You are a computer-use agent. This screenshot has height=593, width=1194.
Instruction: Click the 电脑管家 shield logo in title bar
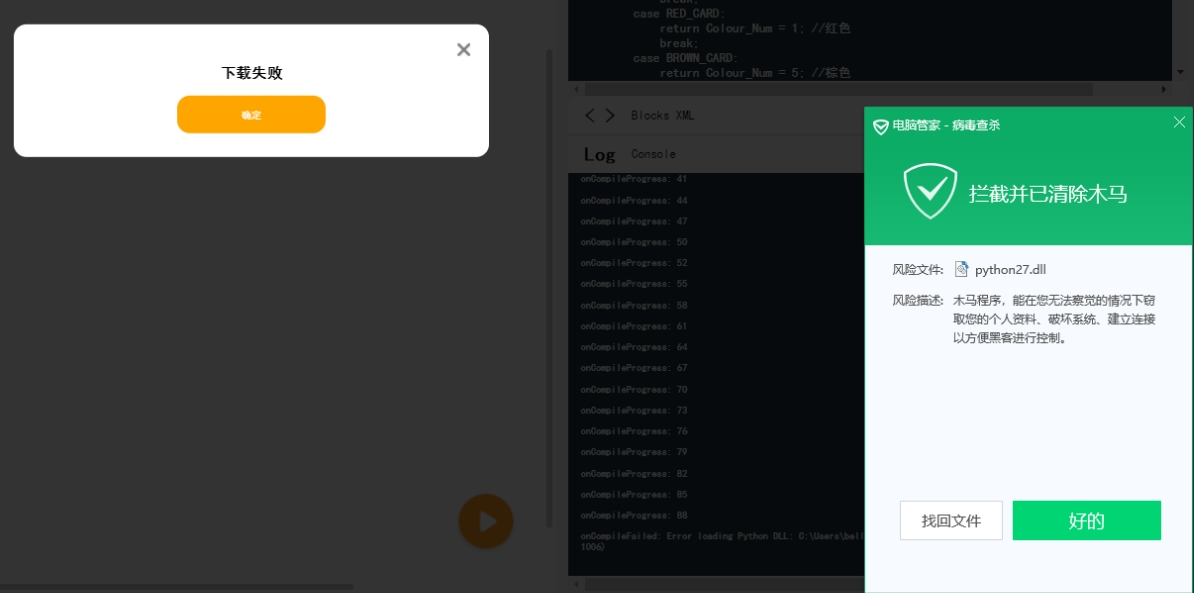[880, 126]
